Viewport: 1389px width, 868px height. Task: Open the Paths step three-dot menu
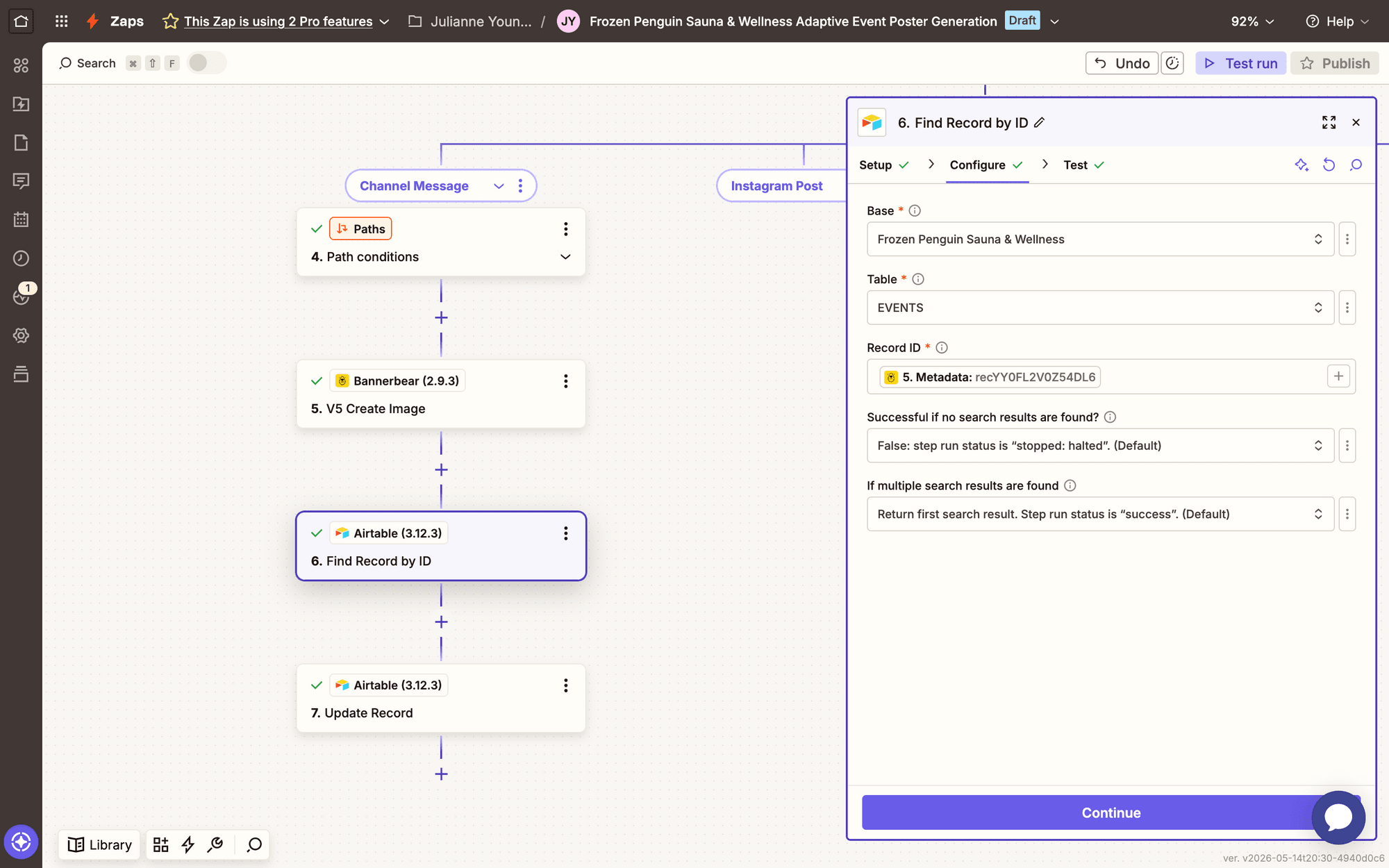[x=566, y=229]
